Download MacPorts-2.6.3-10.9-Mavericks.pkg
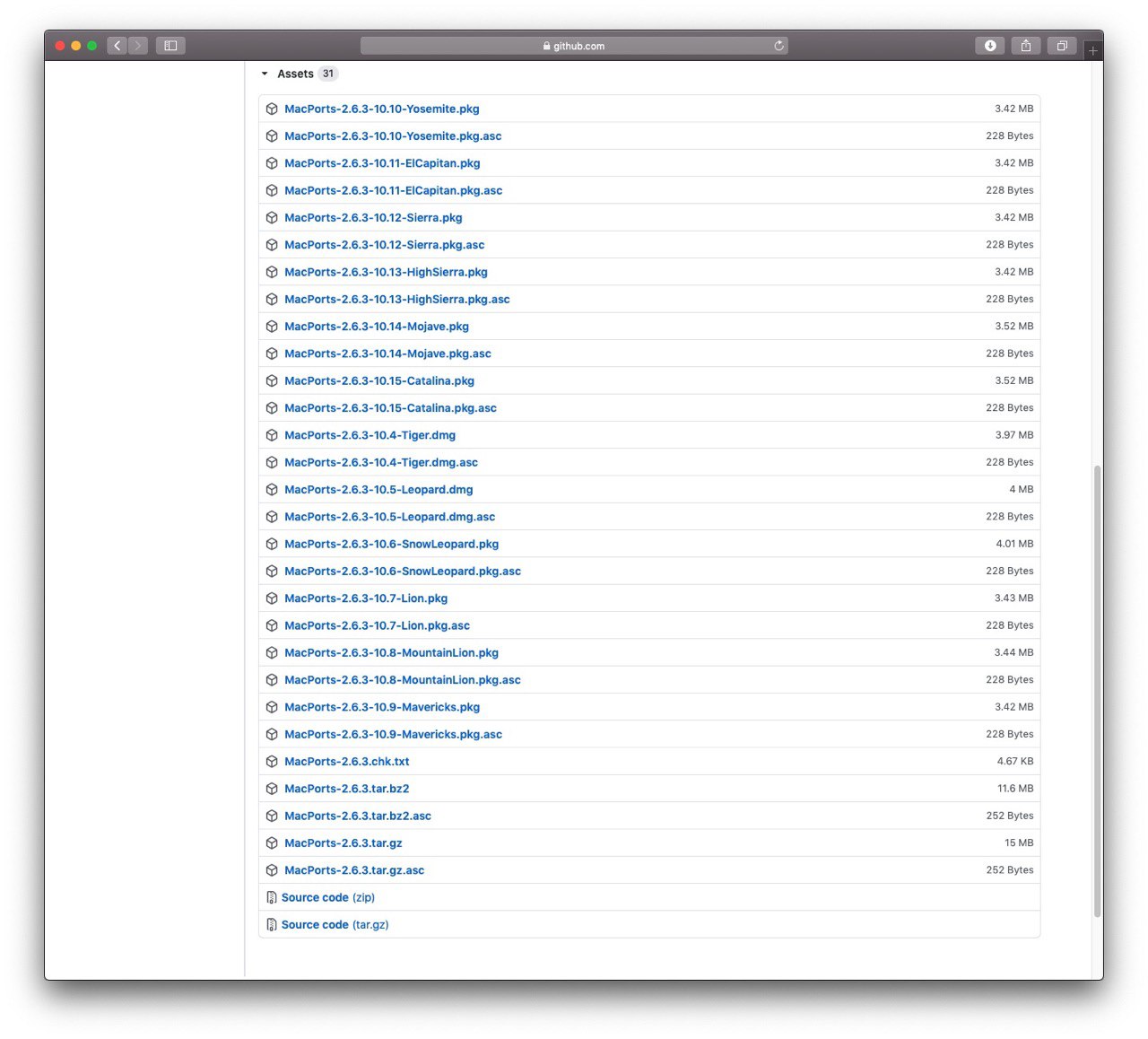Image resolution: width=1148 pixels, height=1039 pixels. (x=382, y=708)
